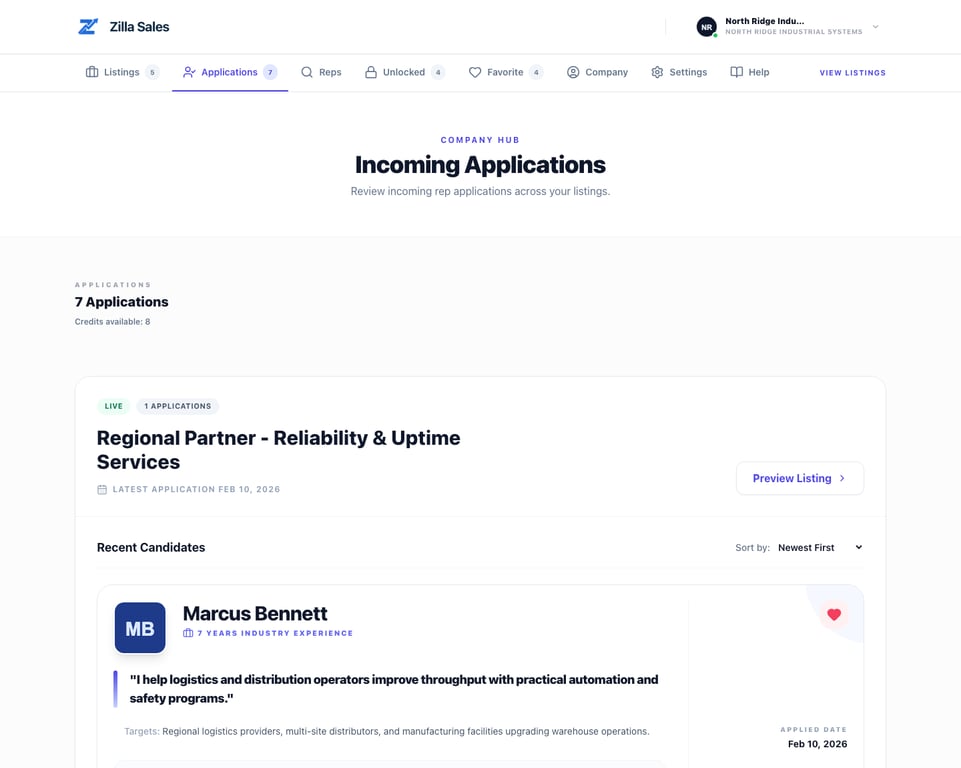Viewport: 961px width, 768px height.
Task: Click the COMPANY HUB label
Action: coord(480,140)
